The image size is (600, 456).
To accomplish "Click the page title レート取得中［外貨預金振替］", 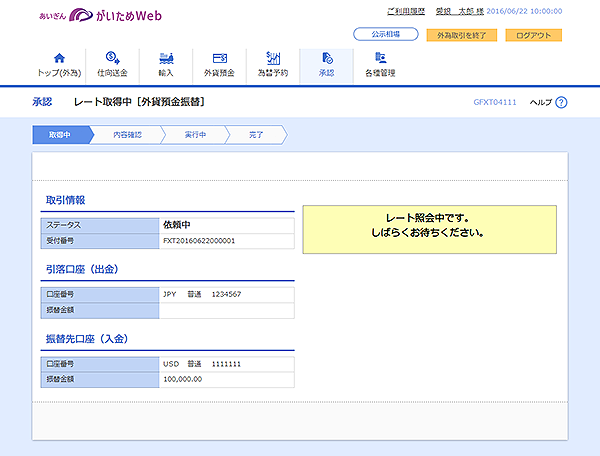I will (140, 102).
